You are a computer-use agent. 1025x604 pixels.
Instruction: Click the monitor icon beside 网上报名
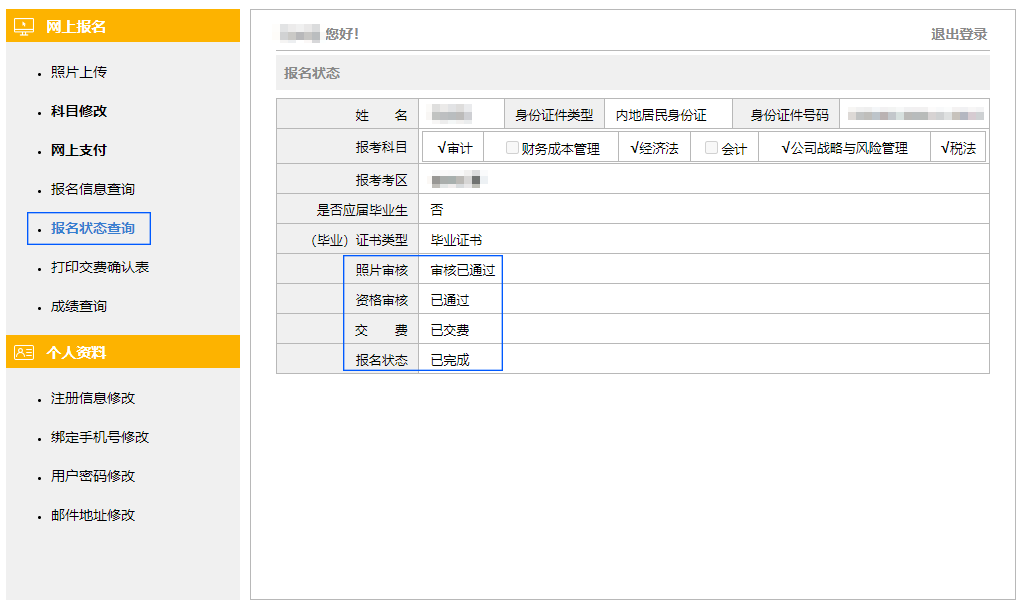click(24, 26)
